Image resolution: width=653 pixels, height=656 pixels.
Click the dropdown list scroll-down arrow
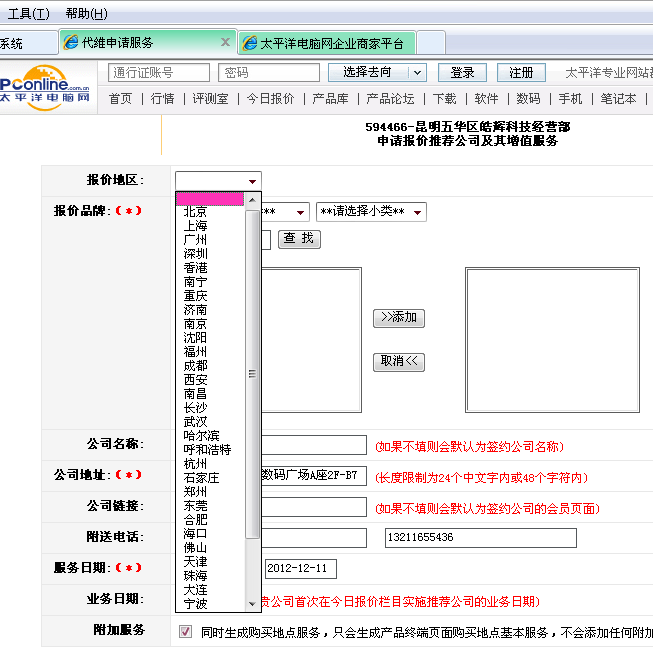(x=252, y=603)
